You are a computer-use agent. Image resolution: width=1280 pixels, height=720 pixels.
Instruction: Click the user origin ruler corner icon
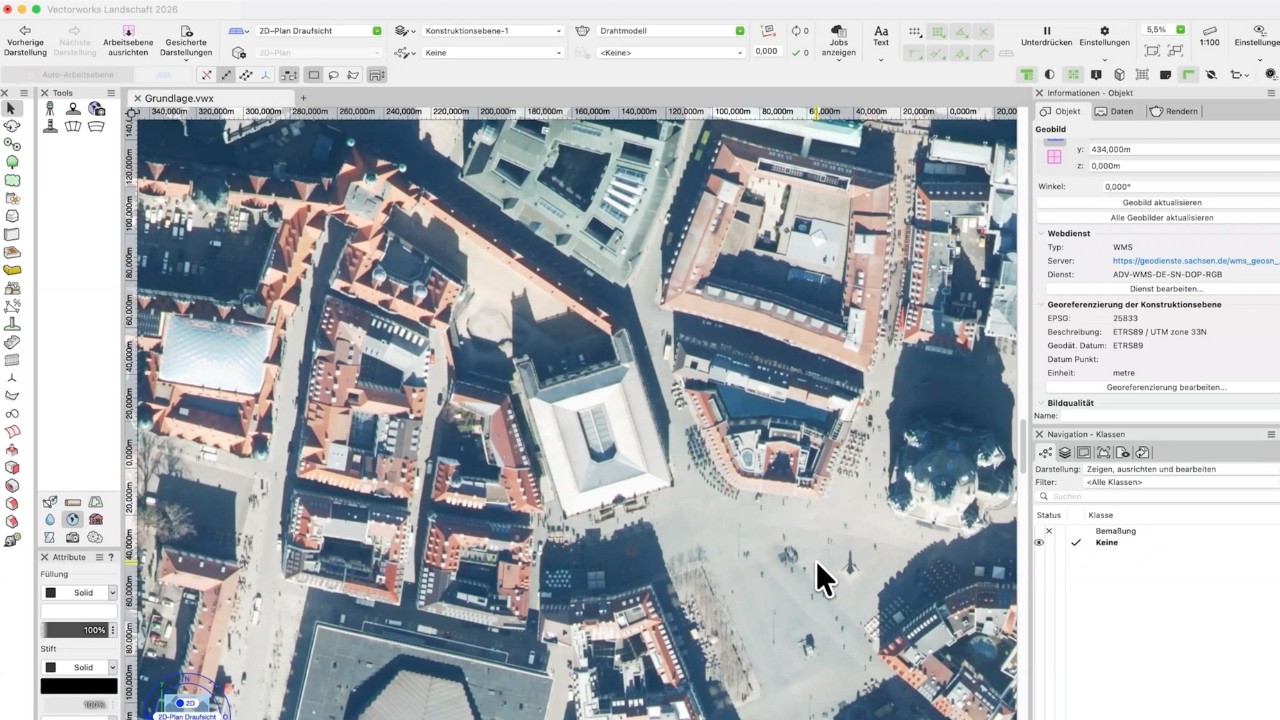132,112
